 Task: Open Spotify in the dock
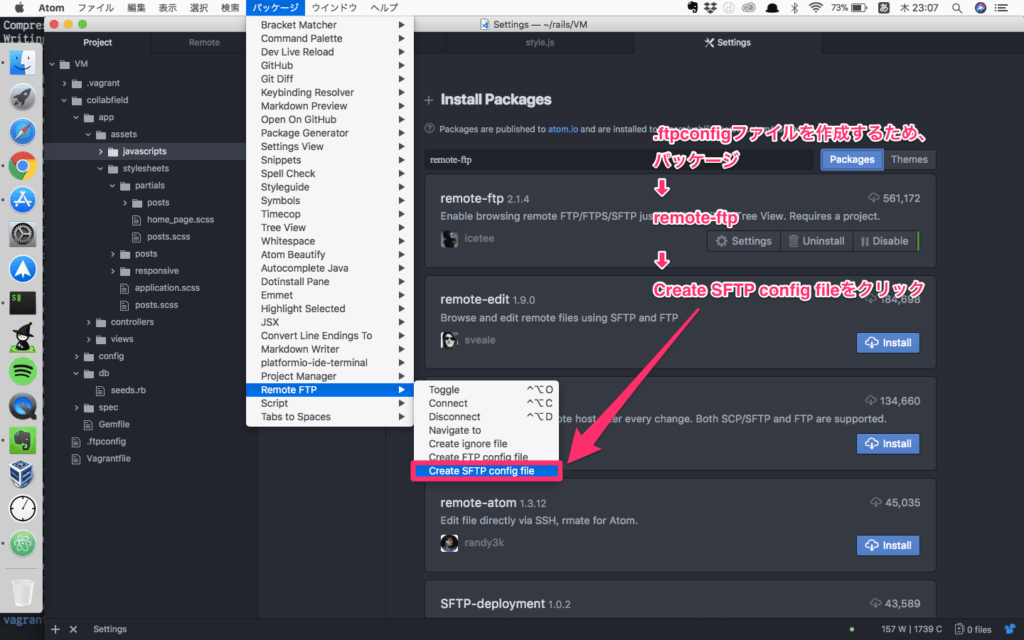(22, 372)
